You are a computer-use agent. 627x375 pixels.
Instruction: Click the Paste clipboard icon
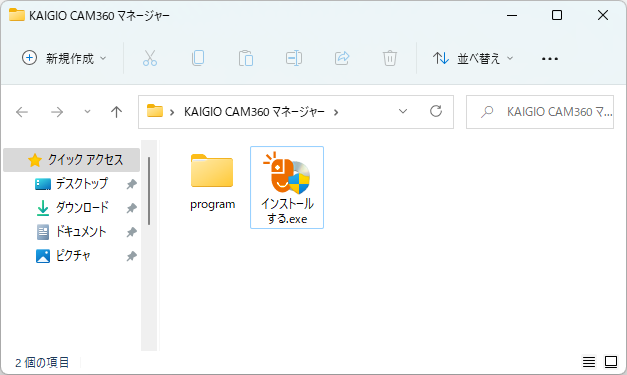click(x=246, y=58)
